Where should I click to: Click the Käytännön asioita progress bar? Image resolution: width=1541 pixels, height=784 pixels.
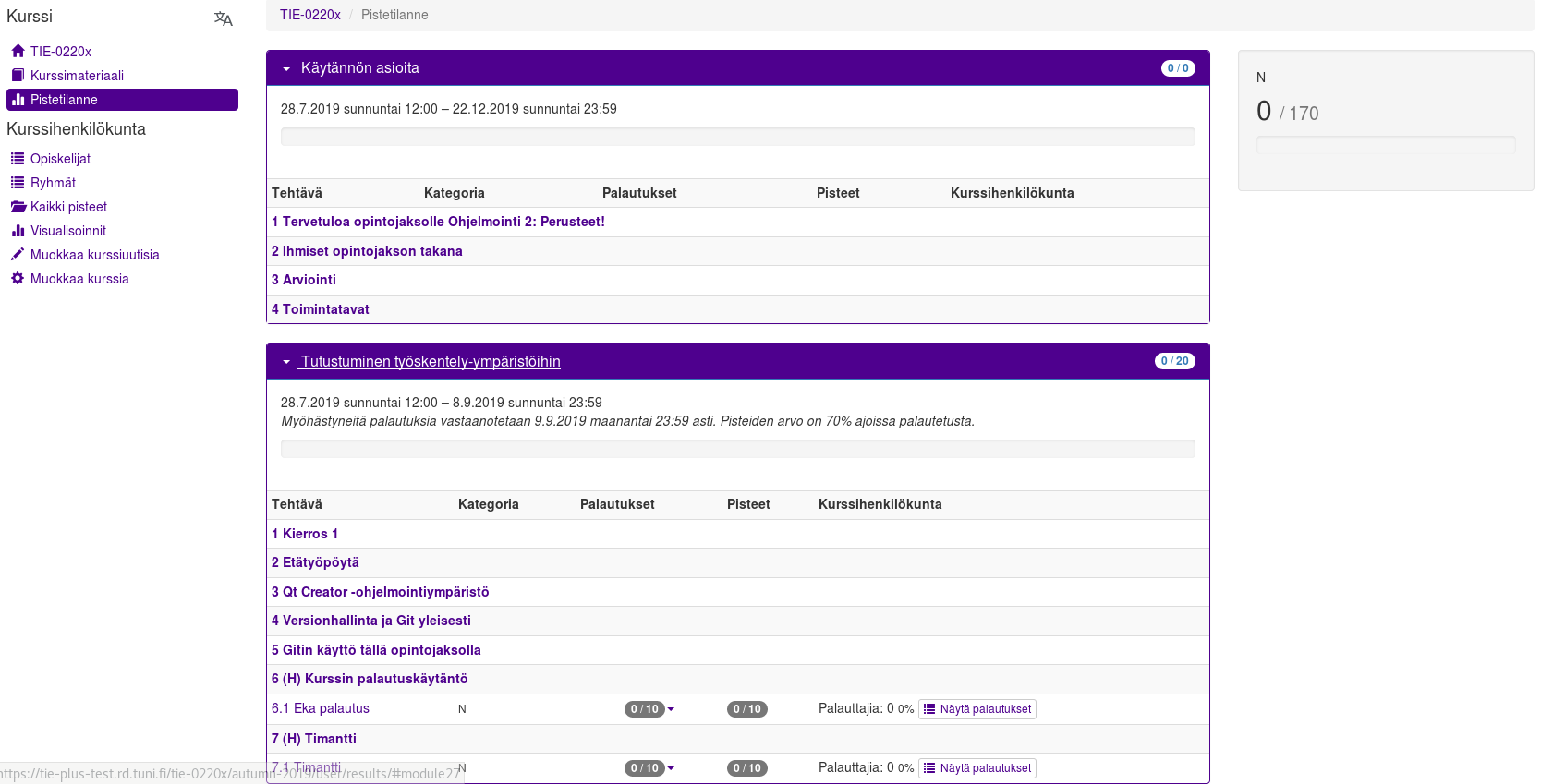(738, 137)
